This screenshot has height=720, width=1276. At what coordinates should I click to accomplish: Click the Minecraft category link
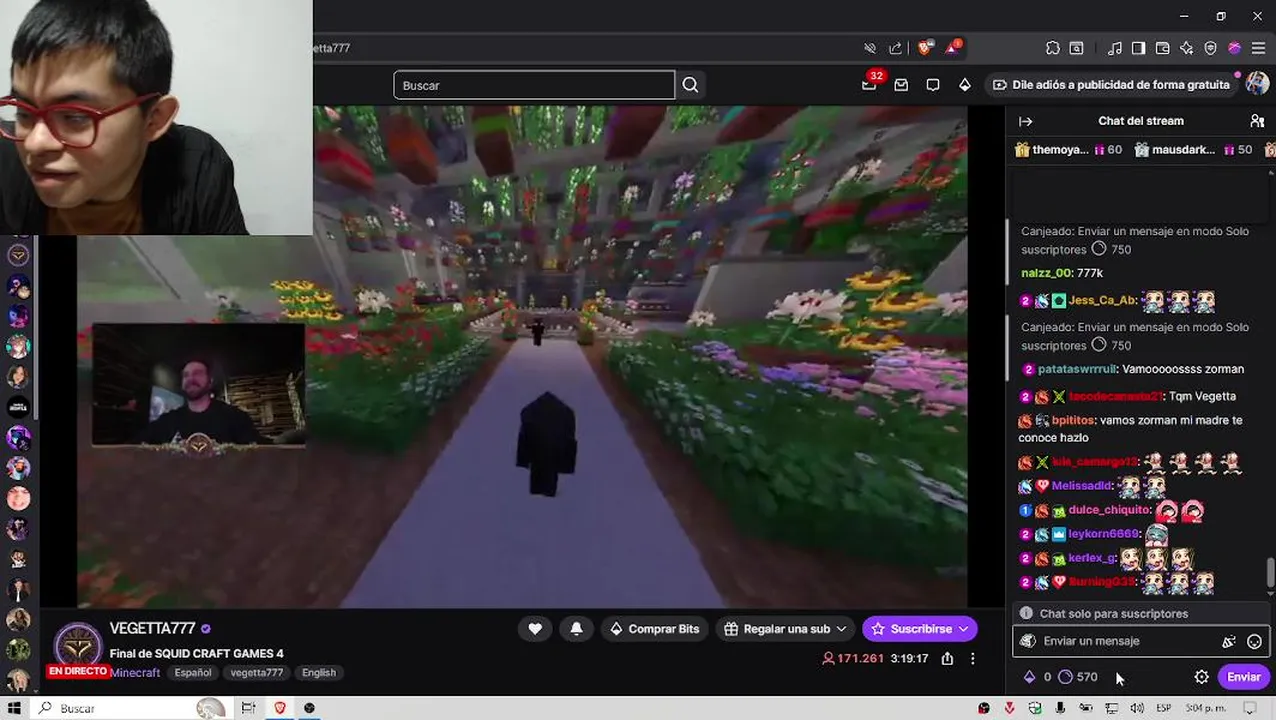point(135,673)
